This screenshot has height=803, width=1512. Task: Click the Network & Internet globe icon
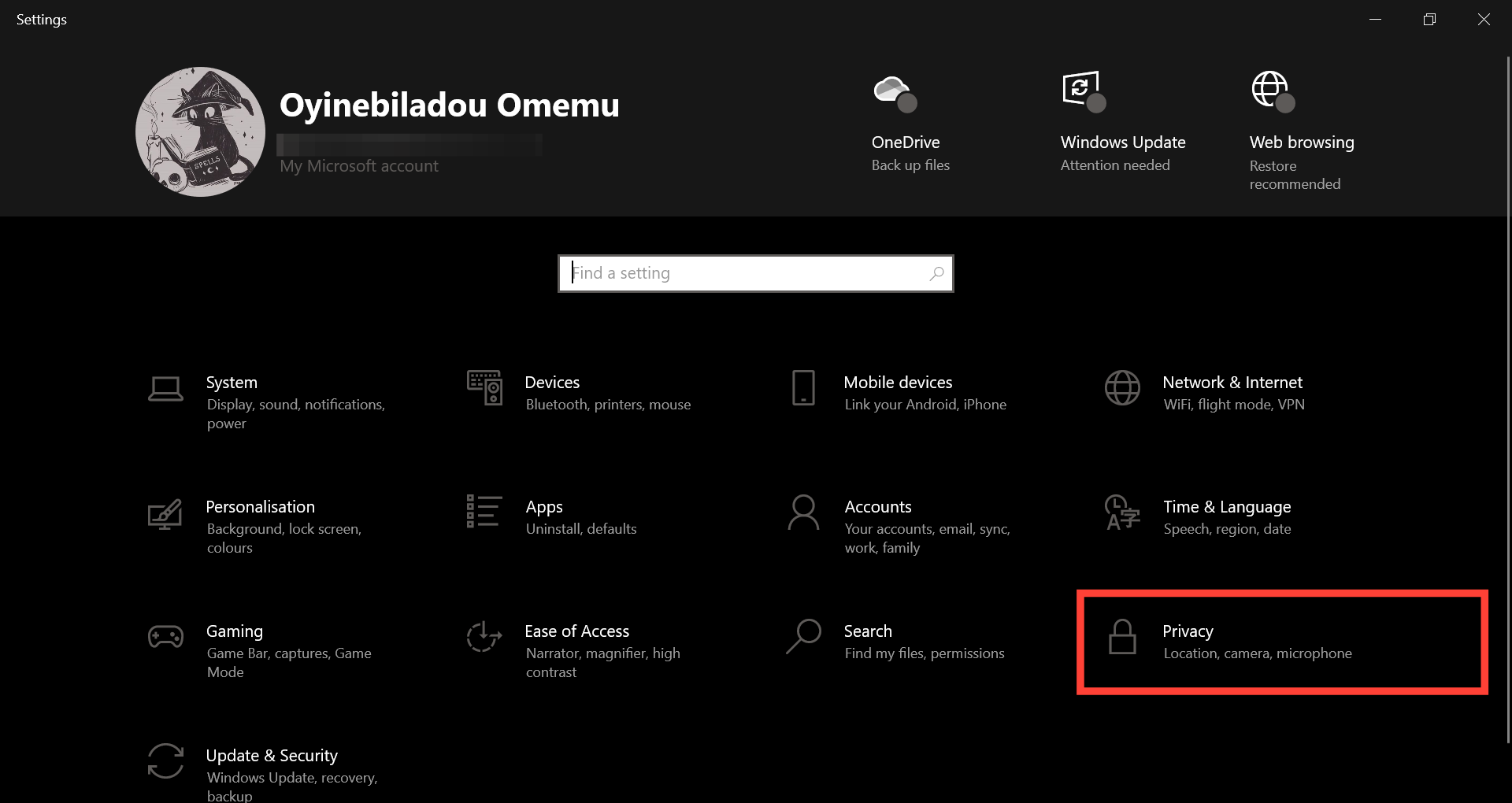(1122, 388)
